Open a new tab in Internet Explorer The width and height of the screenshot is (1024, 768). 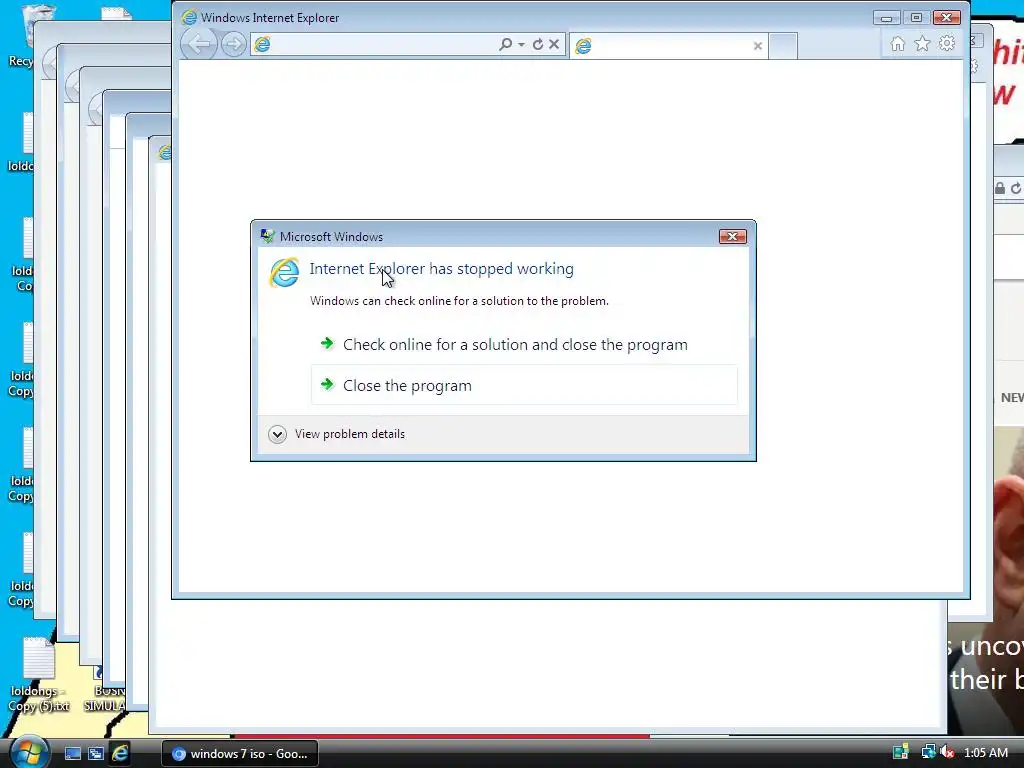(783, 46)
